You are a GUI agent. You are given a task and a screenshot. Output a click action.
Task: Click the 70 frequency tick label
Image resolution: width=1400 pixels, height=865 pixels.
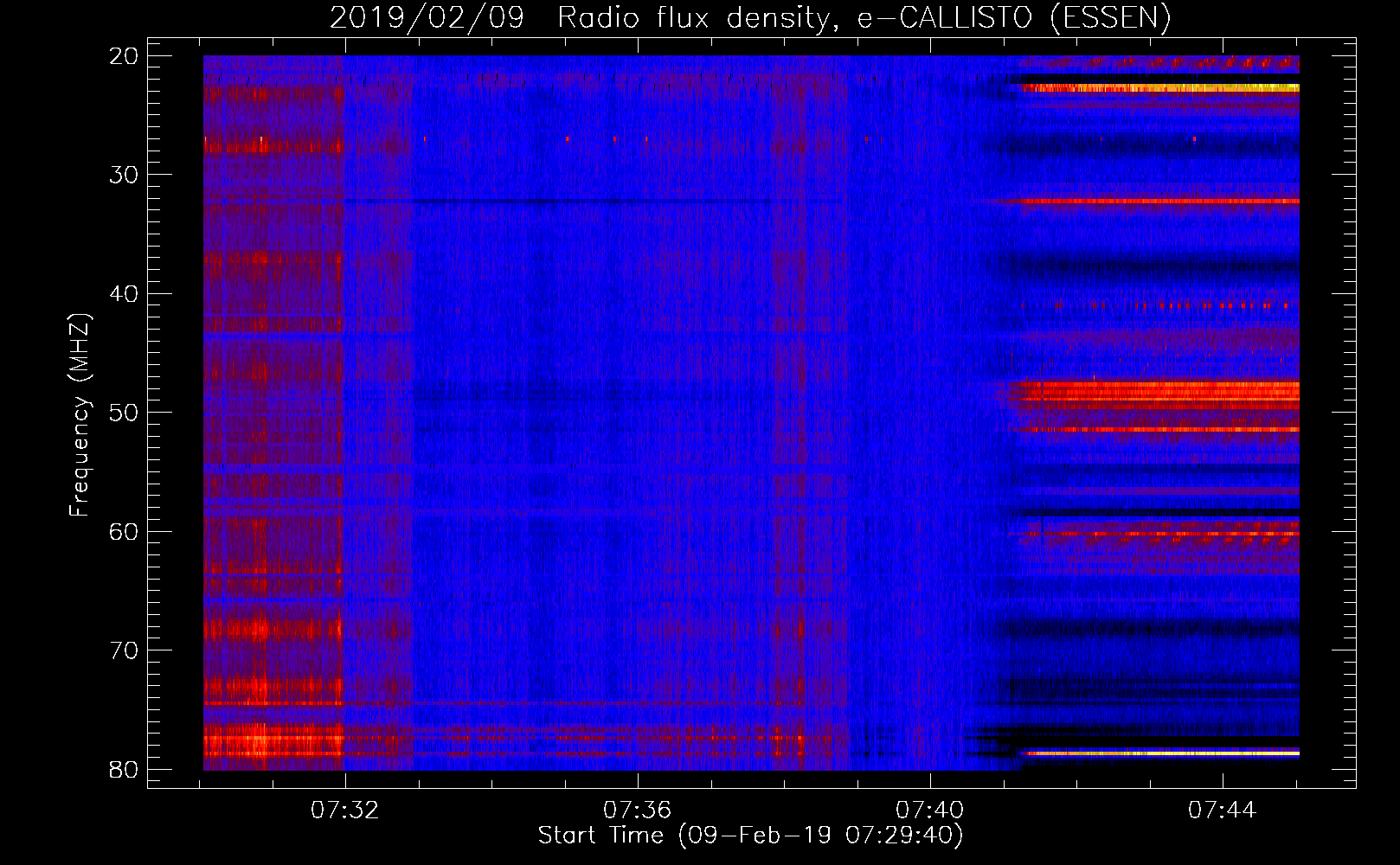[124, 650]
